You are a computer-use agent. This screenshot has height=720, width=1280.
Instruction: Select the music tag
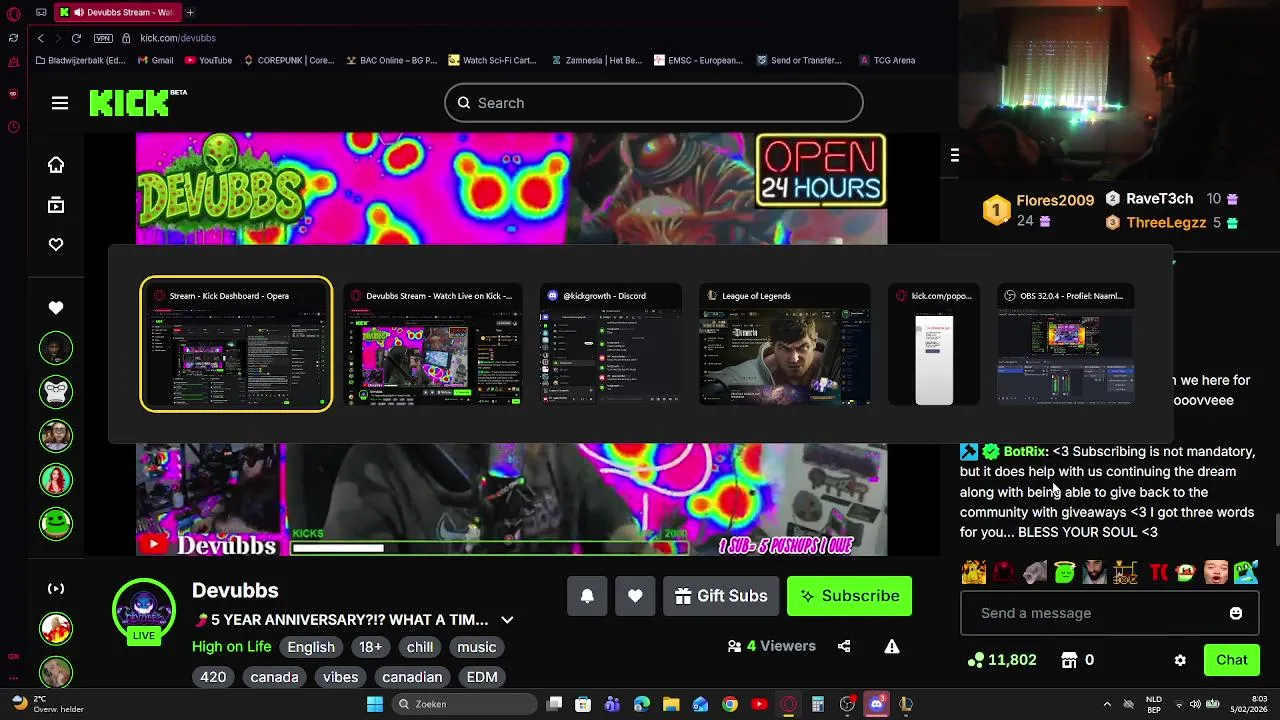[x=477, y=647]
